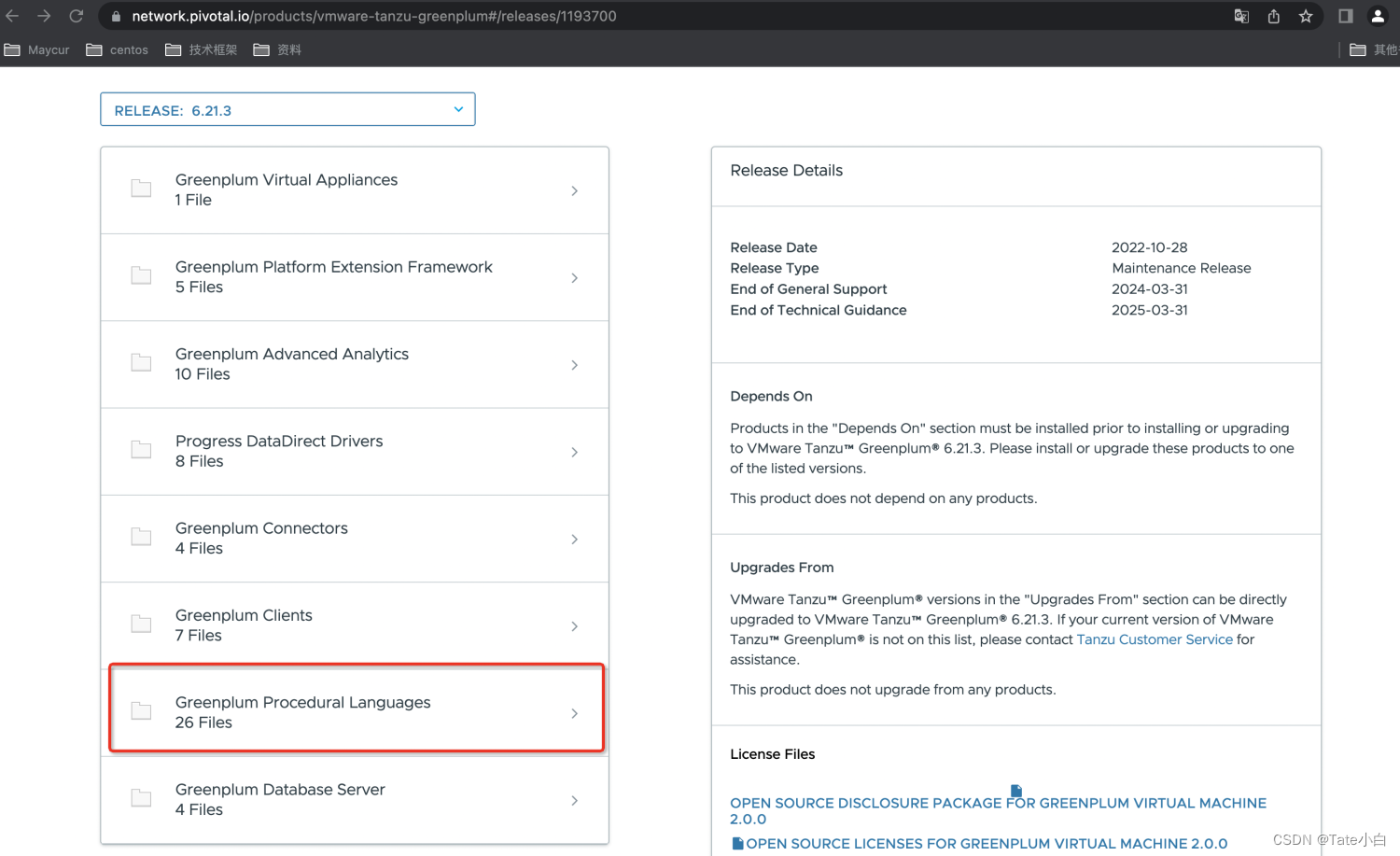The width and height of the screenshot is (1400, 856).
Task: Click the folder icon for Progress DataDirect Drivers
Action: tap(141, 450)
